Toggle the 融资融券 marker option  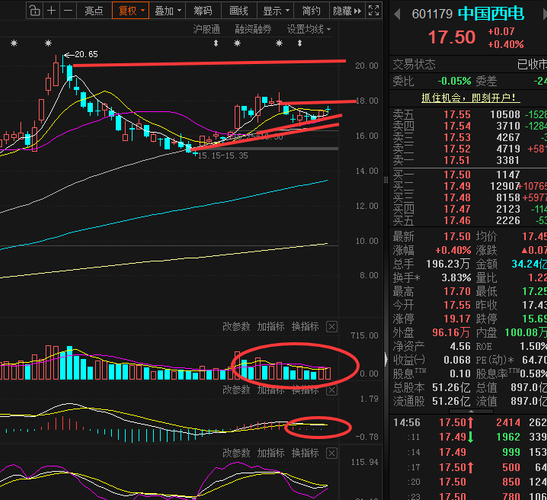(x=253, y=29)
